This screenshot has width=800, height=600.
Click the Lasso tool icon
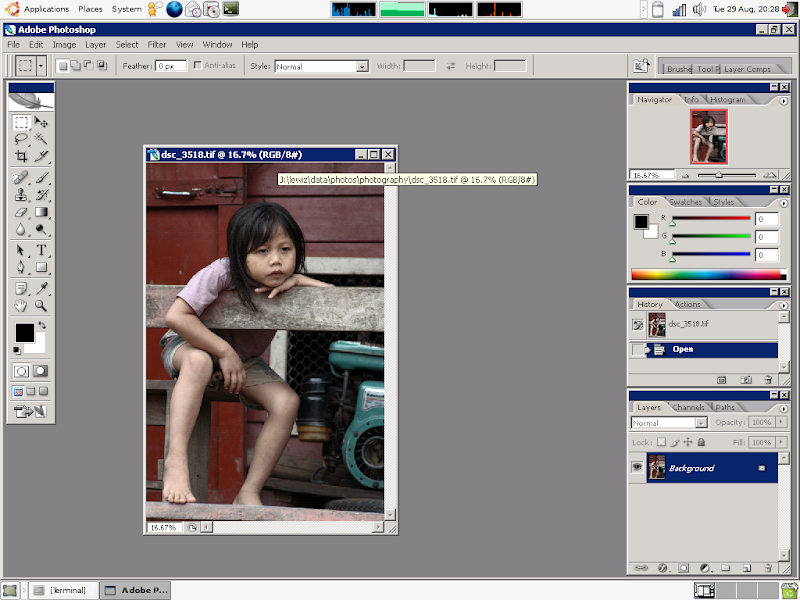coord(21,139)
